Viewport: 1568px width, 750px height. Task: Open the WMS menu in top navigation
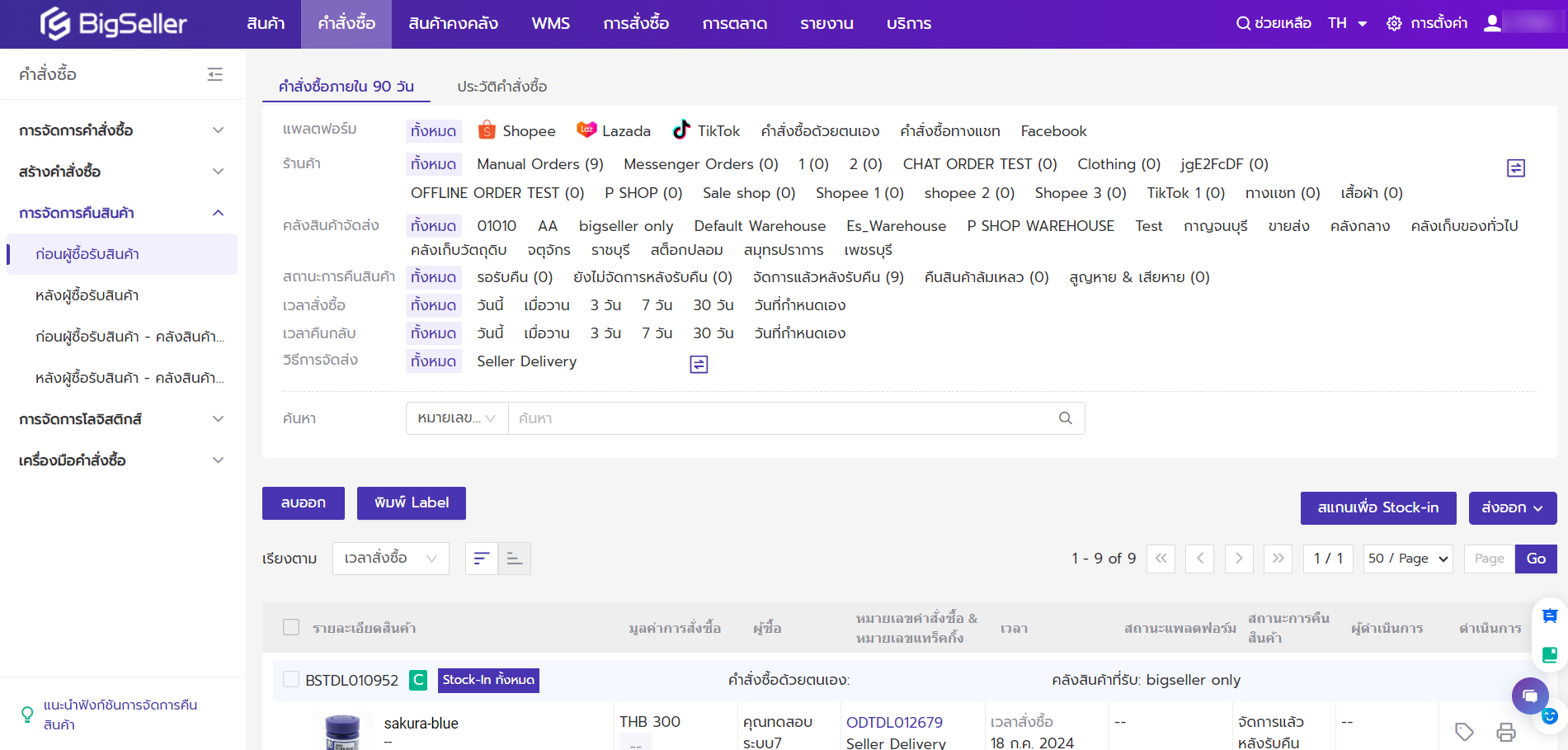pos(550,24)
